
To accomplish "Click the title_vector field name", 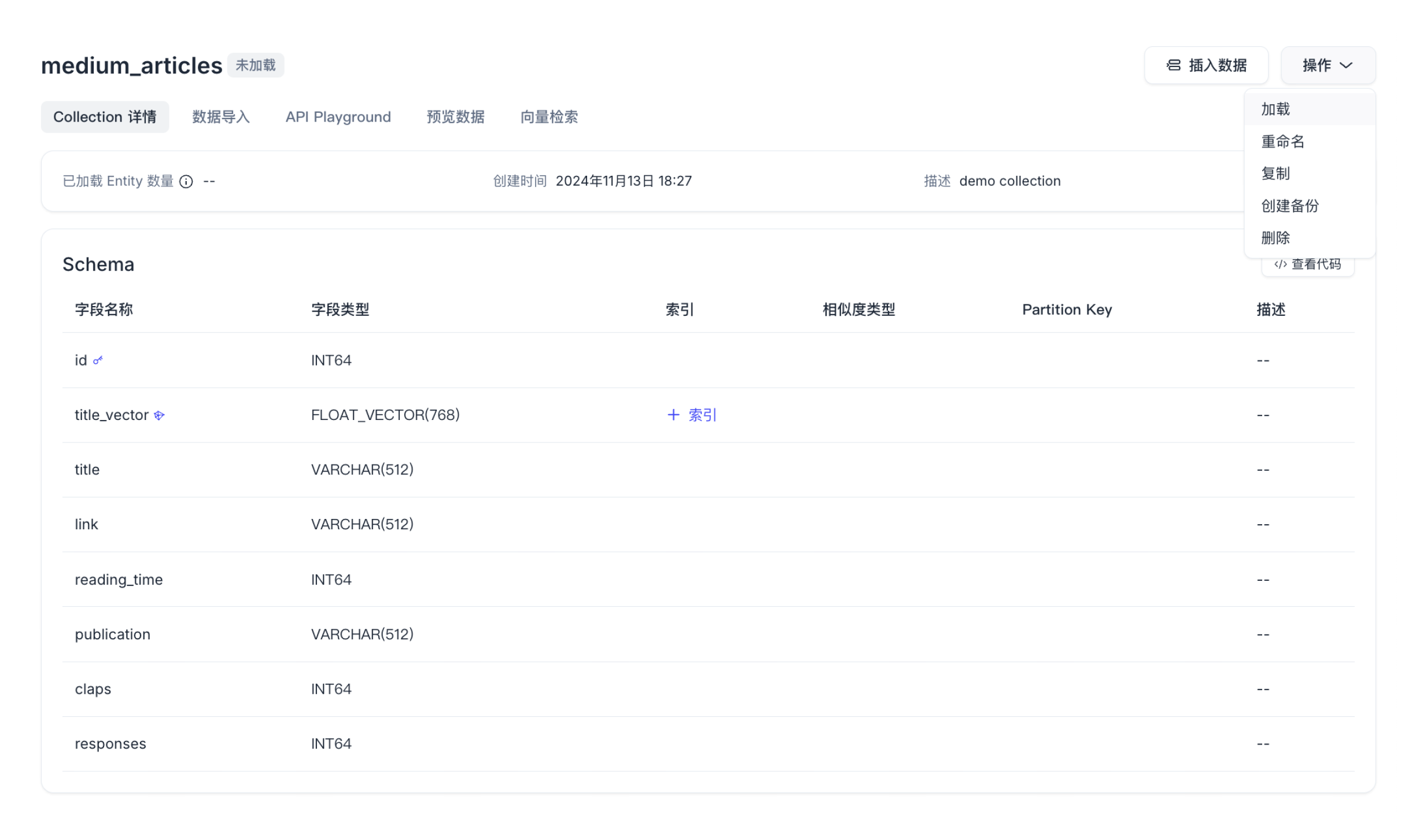I will pyautogui.click(x=112, y=415).
